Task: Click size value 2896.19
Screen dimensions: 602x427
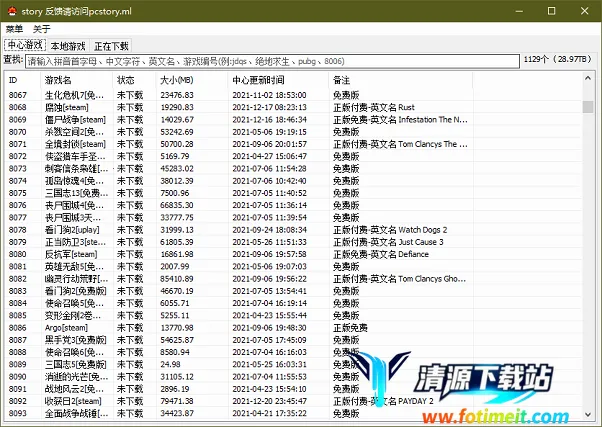Action: coord(175,389)
